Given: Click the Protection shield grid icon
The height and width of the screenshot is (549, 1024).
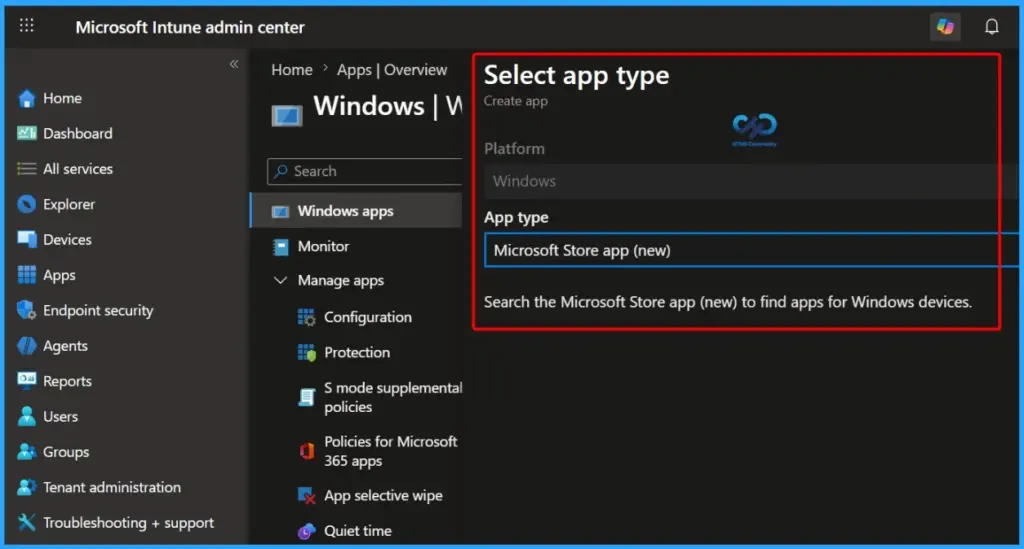Looking at the screenshot, I should 306,353.
